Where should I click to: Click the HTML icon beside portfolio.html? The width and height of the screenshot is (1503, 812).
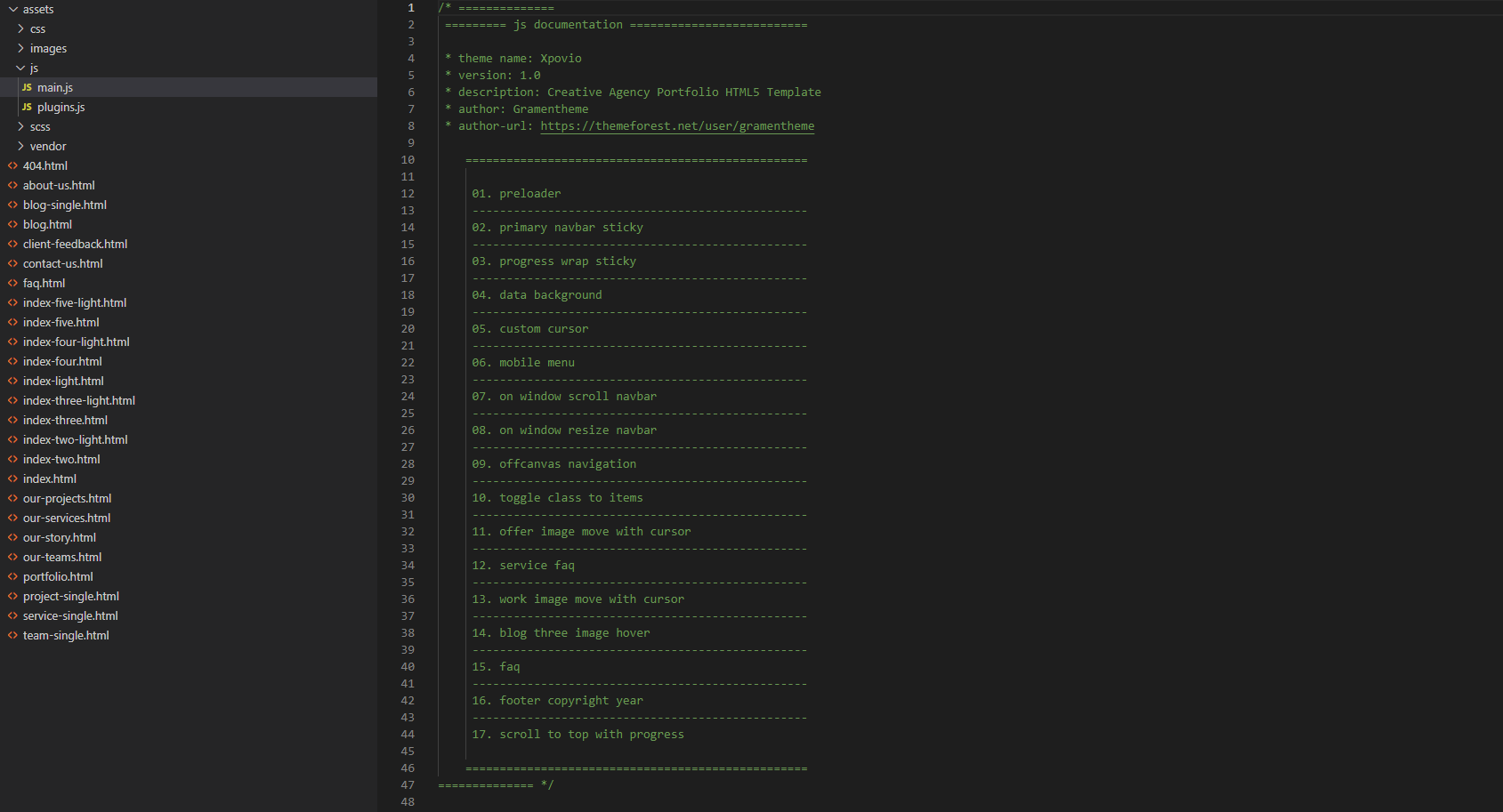pyautogui.click(x=12, y=576)
